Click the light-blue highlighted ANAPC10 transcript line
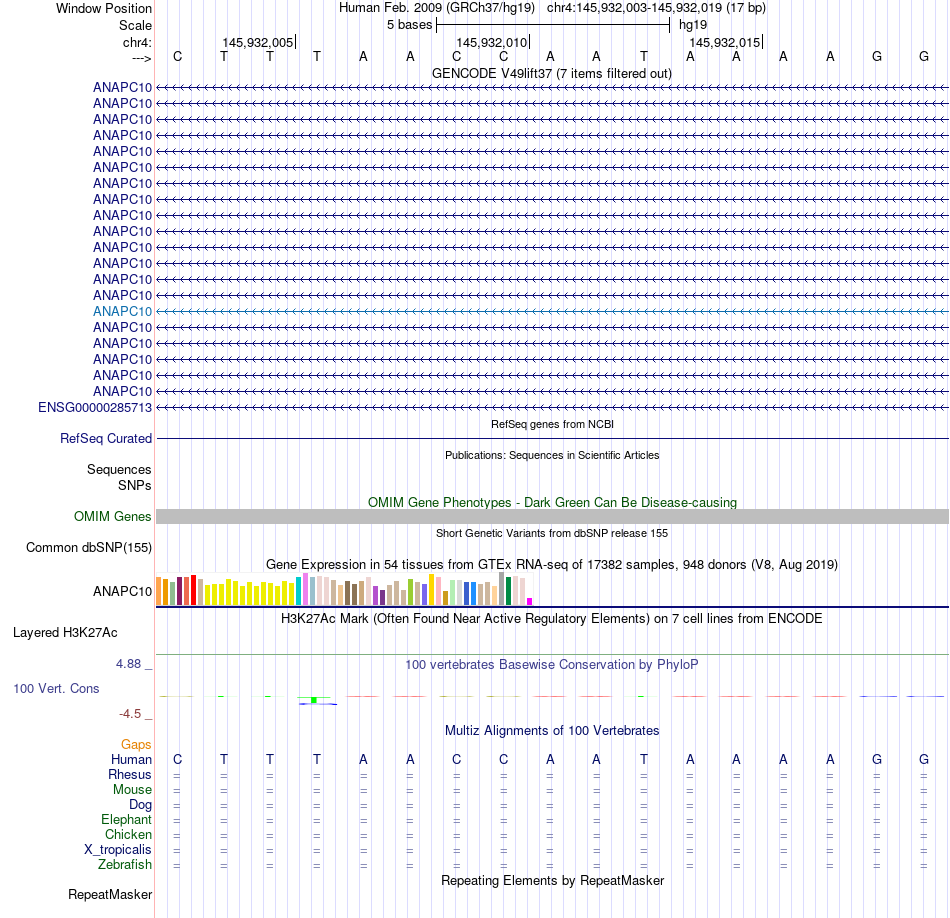Viewport: 950px width, 918px height. 553,311
